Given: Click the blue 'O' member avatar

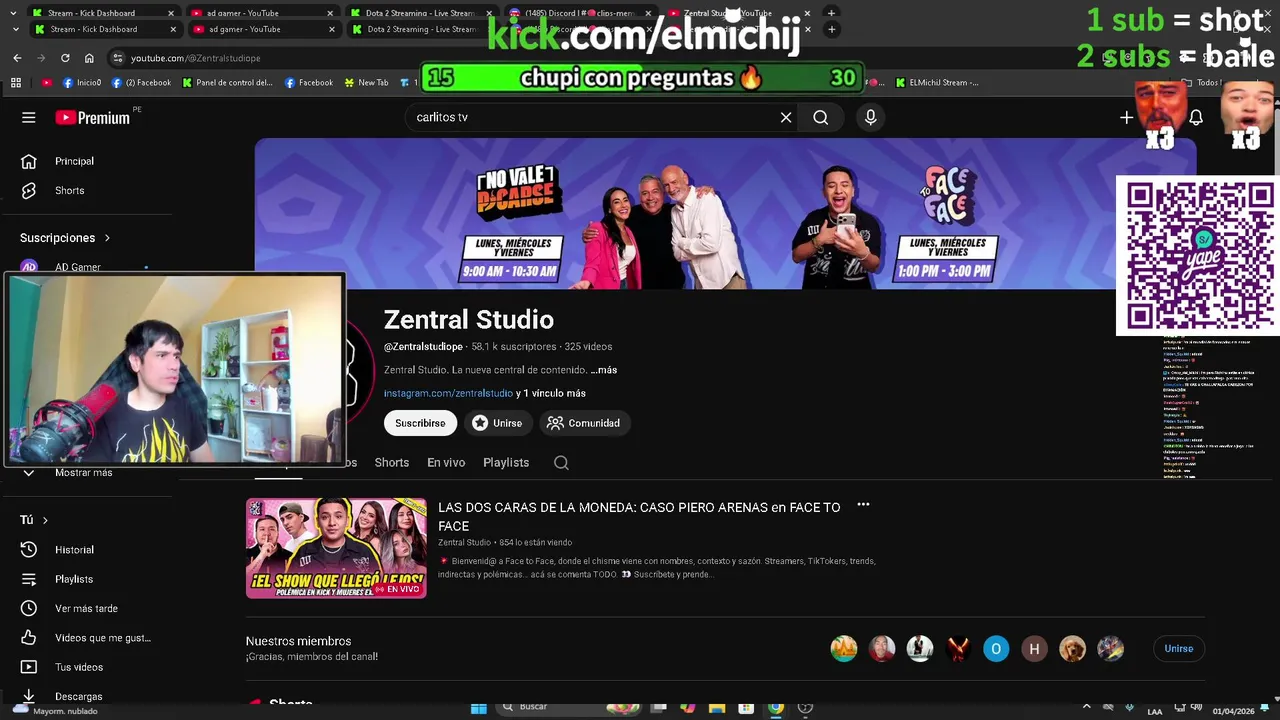Looking at the screenshot, I should 996,649.
